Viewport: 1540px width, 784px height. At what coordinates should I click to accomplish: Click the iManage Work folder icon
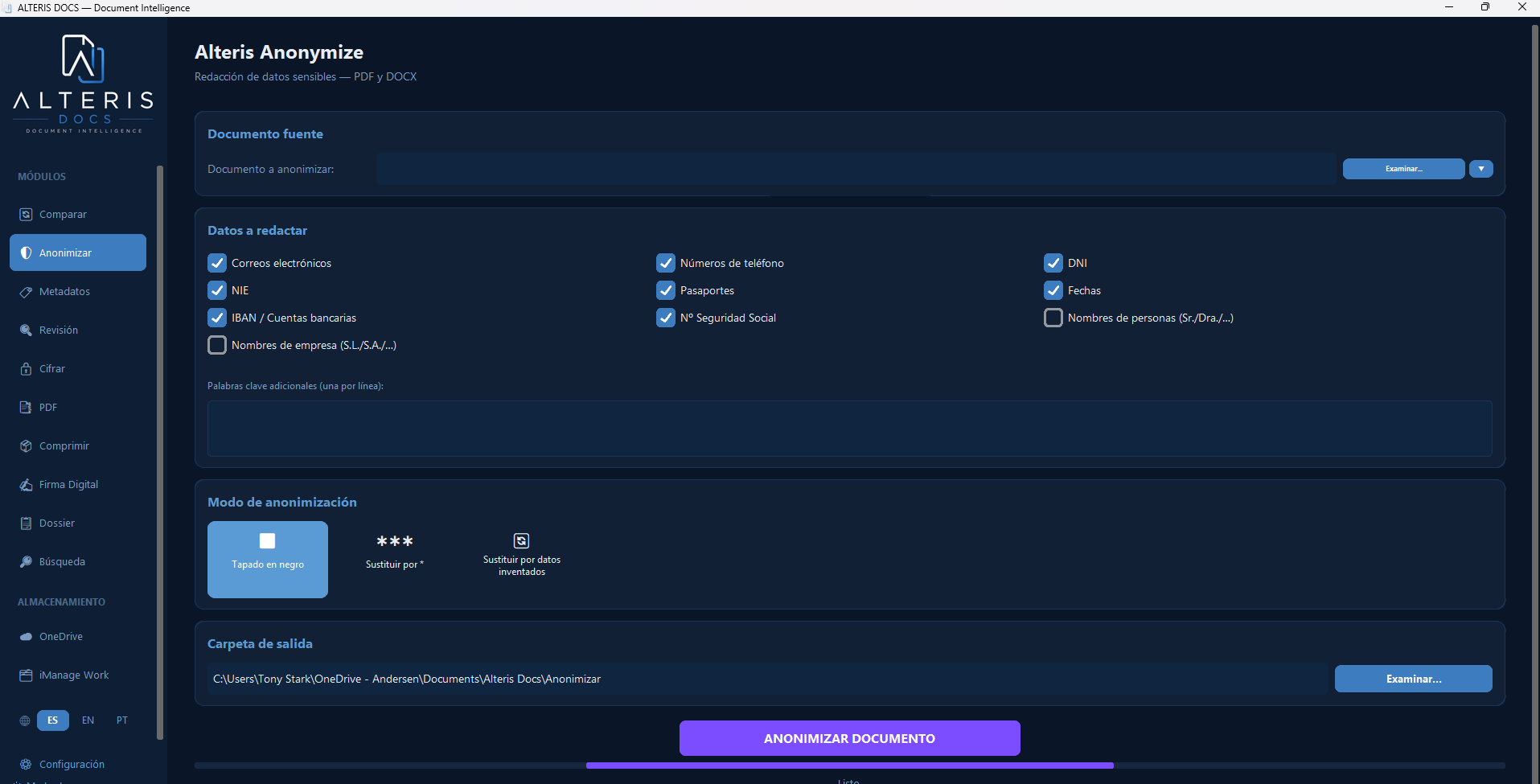(26, 675)
